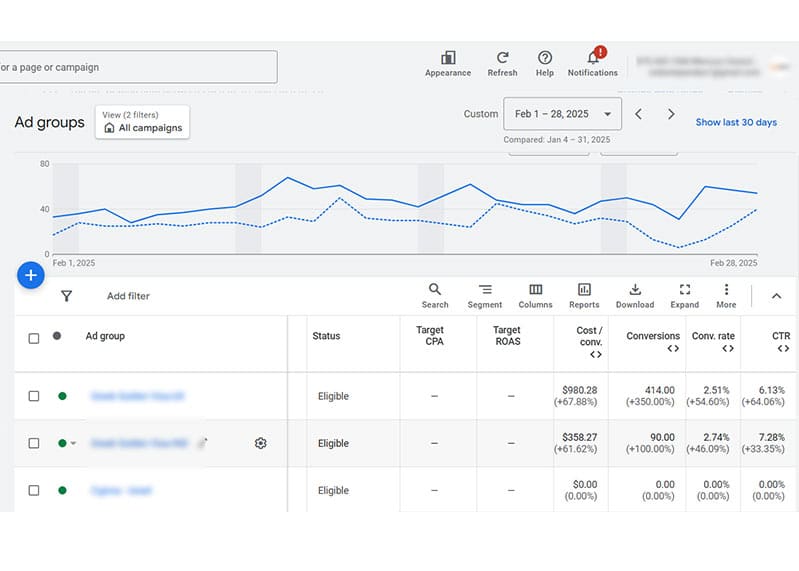Sort by the Target ROAS column header
This screenshot has height=571, width=799.
click(x=507, y=336)
